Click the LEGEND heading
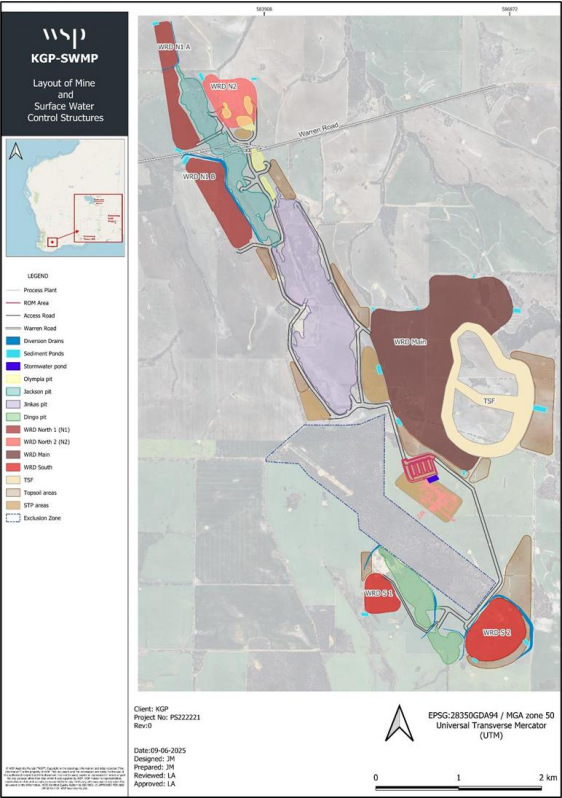The height and width of the screenshot is (798, 562). (x=38, y=276)
